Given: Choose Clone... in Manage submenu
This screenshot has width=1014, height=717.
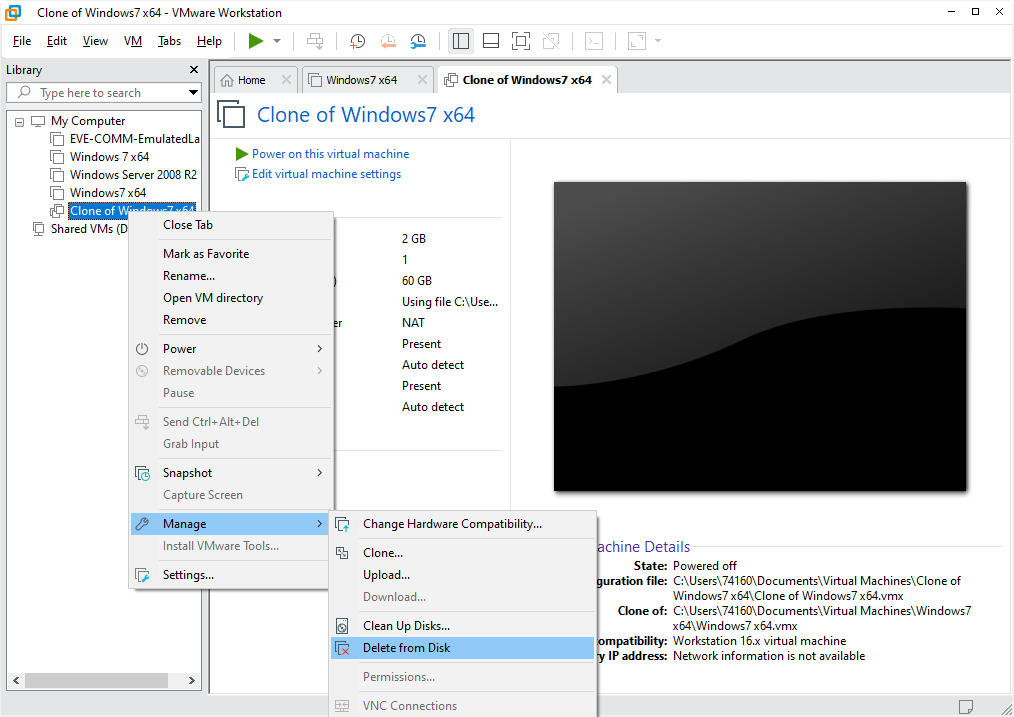Looking at the screenshot, I should pos(462,553).
